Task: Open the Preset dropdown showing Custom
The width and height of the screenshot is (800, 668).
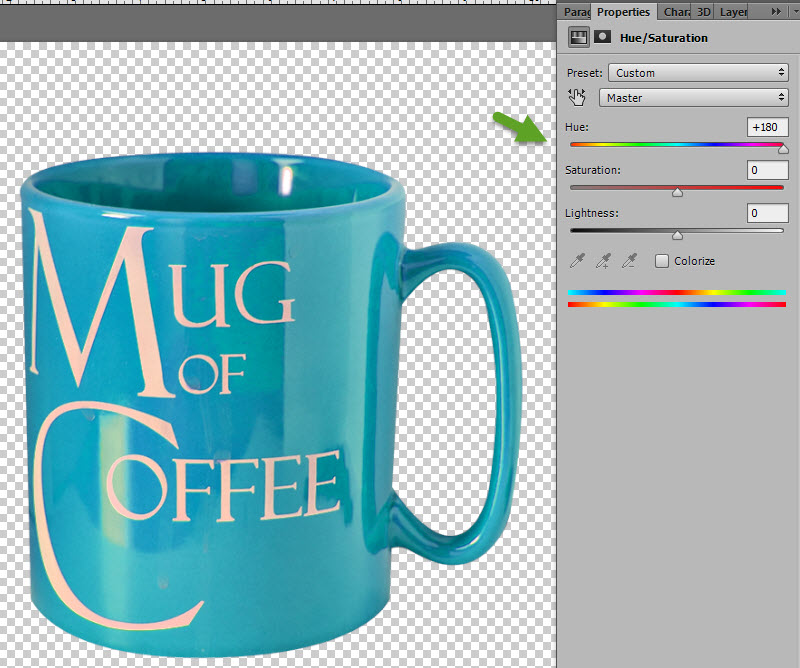Action: click(x=698, y=73)
